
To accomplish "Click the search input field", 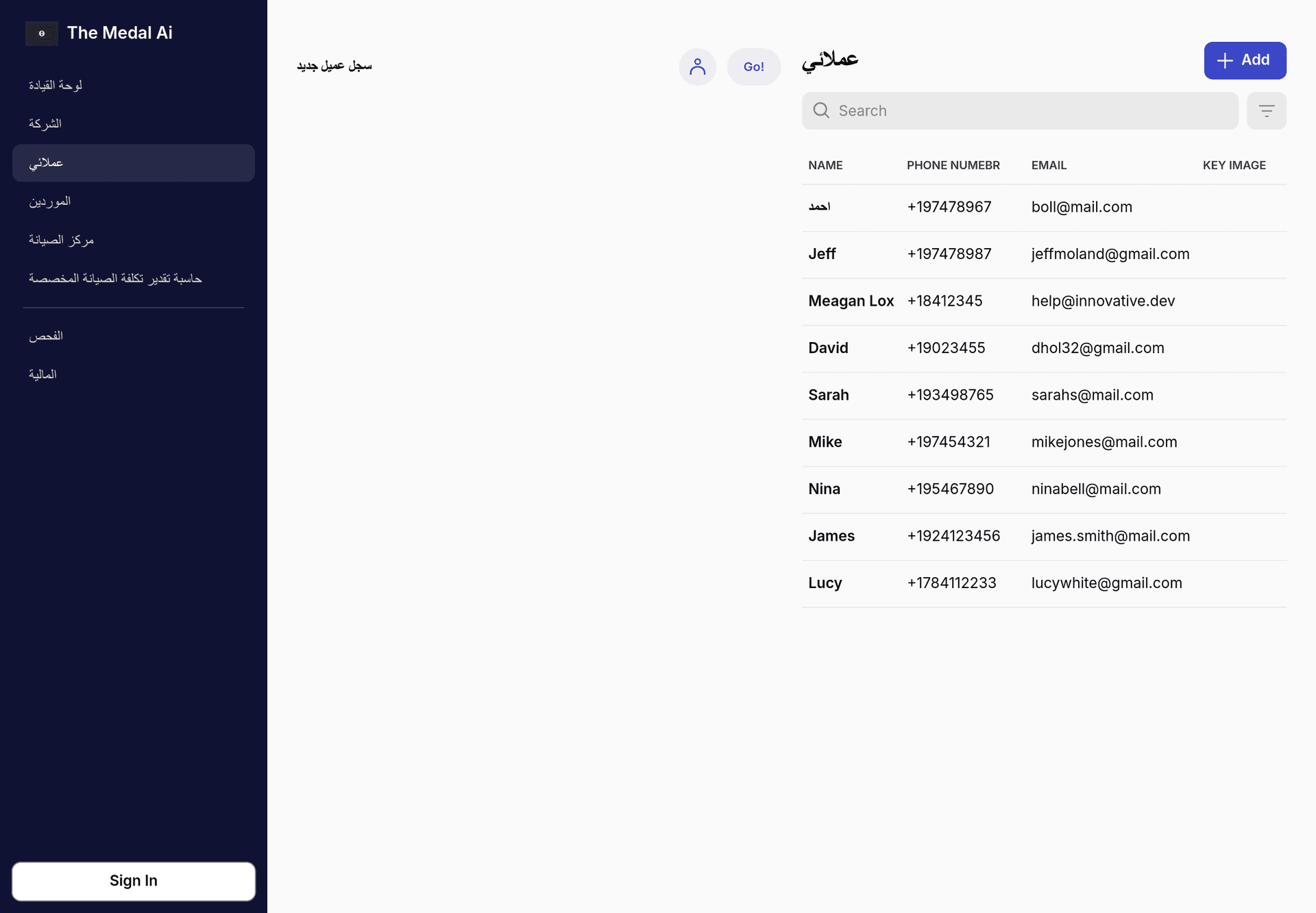I will [x=1020, y=110].
